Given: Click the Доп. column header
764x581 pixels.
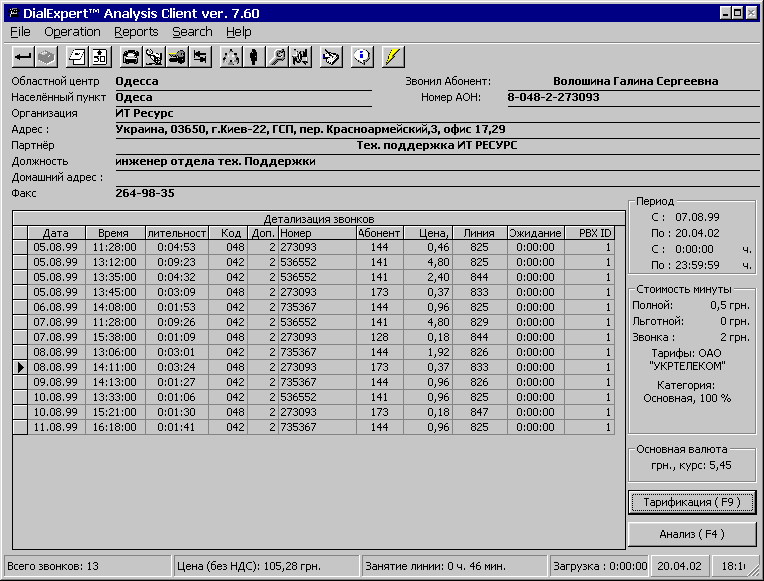Looking at the screenshot, I should tap(263, 233).
